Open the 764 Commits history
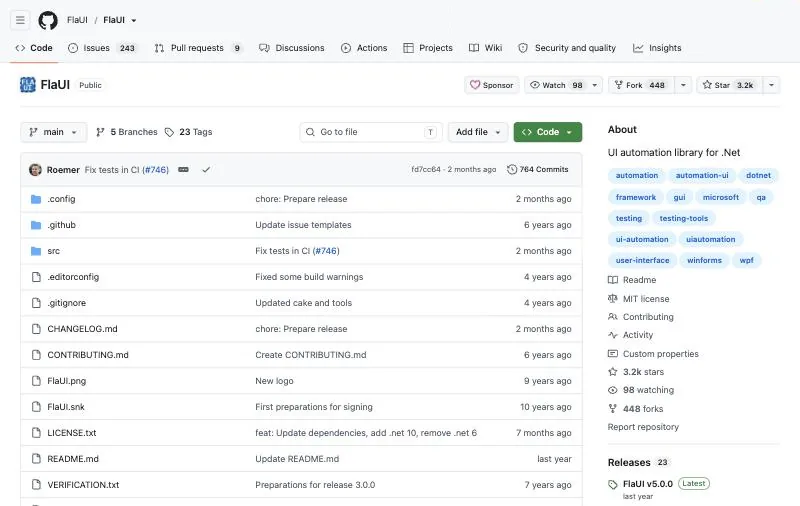Image resolution: width=800 pixels, height=506 pixels. 537,169
